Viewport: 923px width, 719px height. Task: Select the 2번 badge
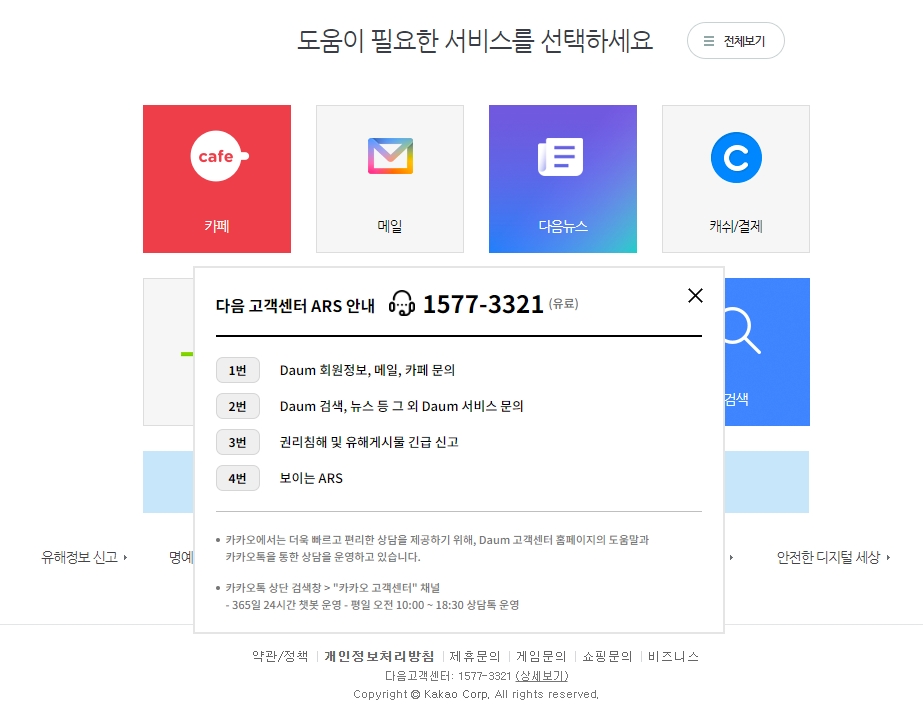[238, 406]
